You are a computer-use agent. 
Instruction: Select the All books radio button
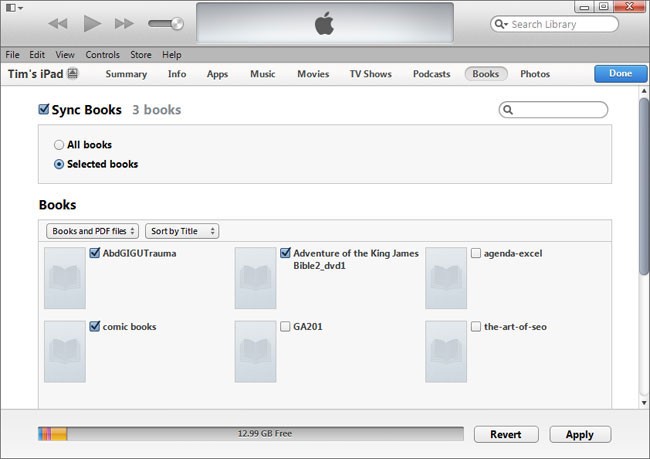point(59,145)
